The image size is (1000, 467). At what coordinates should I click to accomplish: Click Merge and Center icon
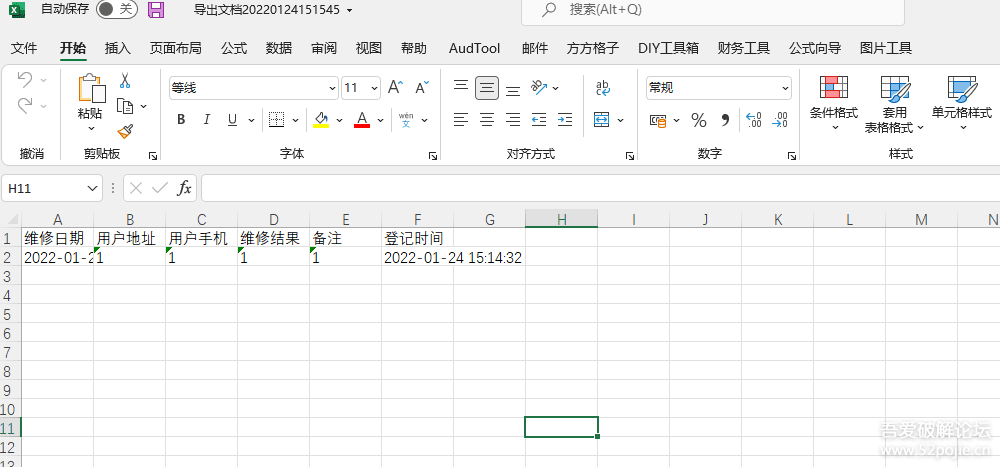pyautogui.click(x=601, y=119)
